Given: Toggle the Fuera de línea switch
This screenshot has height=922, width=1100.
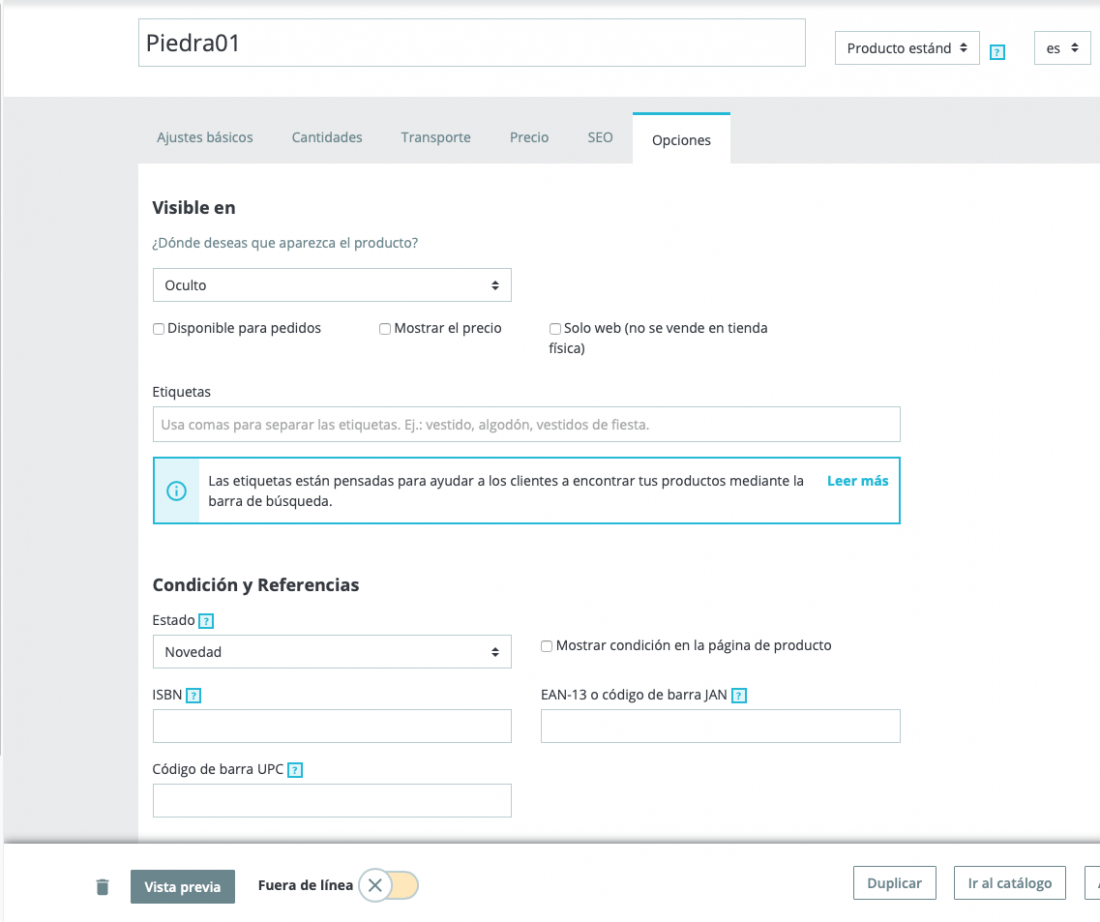Looking at the screenshot, I should coord(389,886).
